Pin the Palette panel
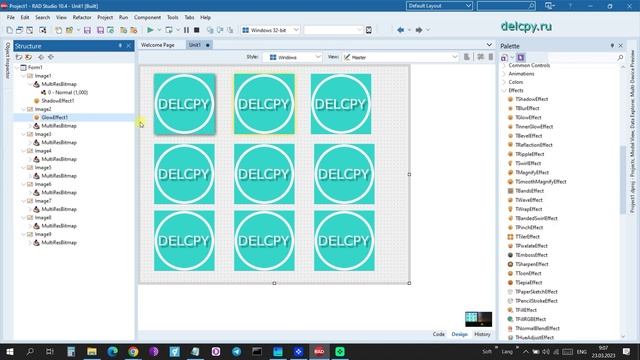 (612, 46)
